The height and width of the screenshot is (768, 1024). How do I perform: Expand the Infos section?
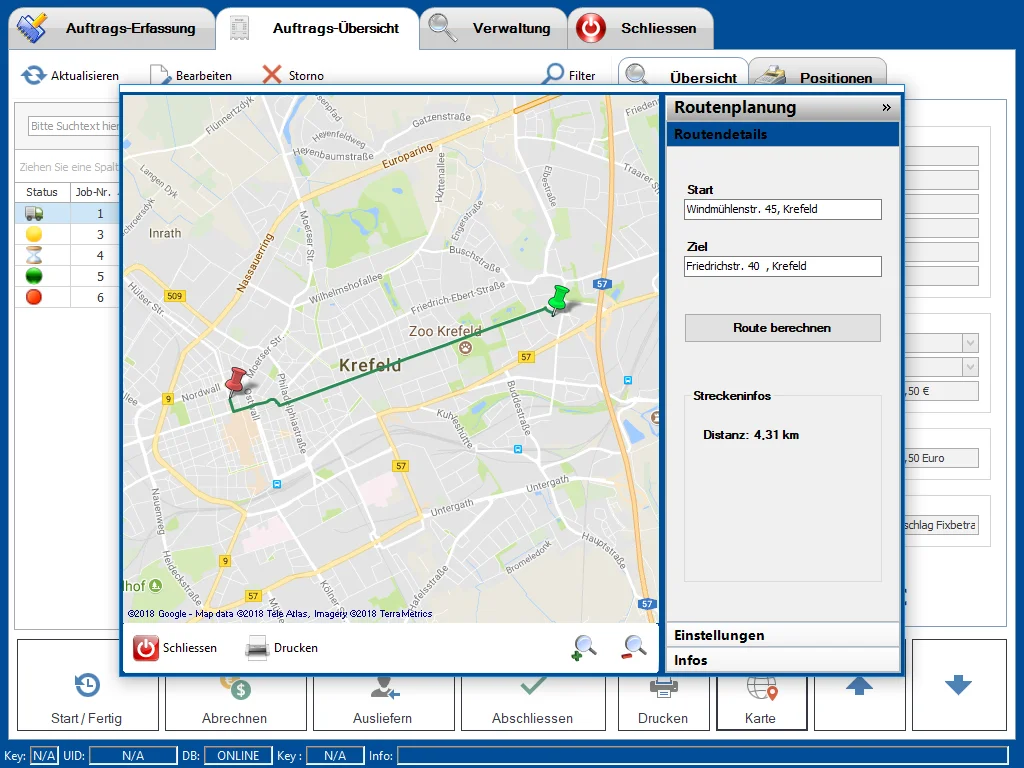[783, 659]
